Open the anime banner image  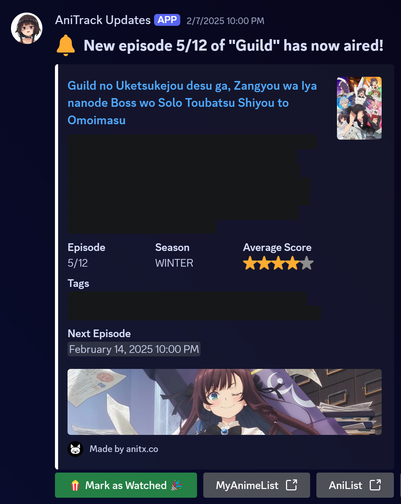225,402
